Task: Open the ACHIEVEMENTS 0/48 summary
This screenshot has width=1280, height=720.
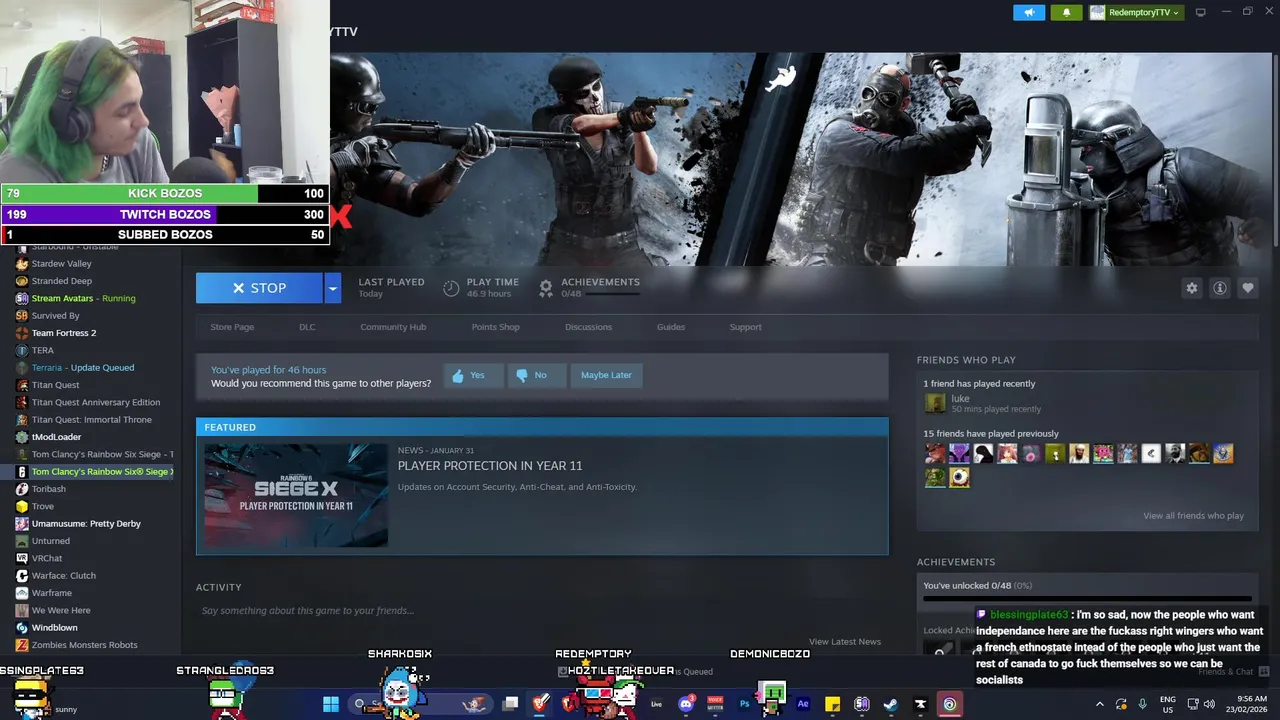Action: (x=590, y=288)
